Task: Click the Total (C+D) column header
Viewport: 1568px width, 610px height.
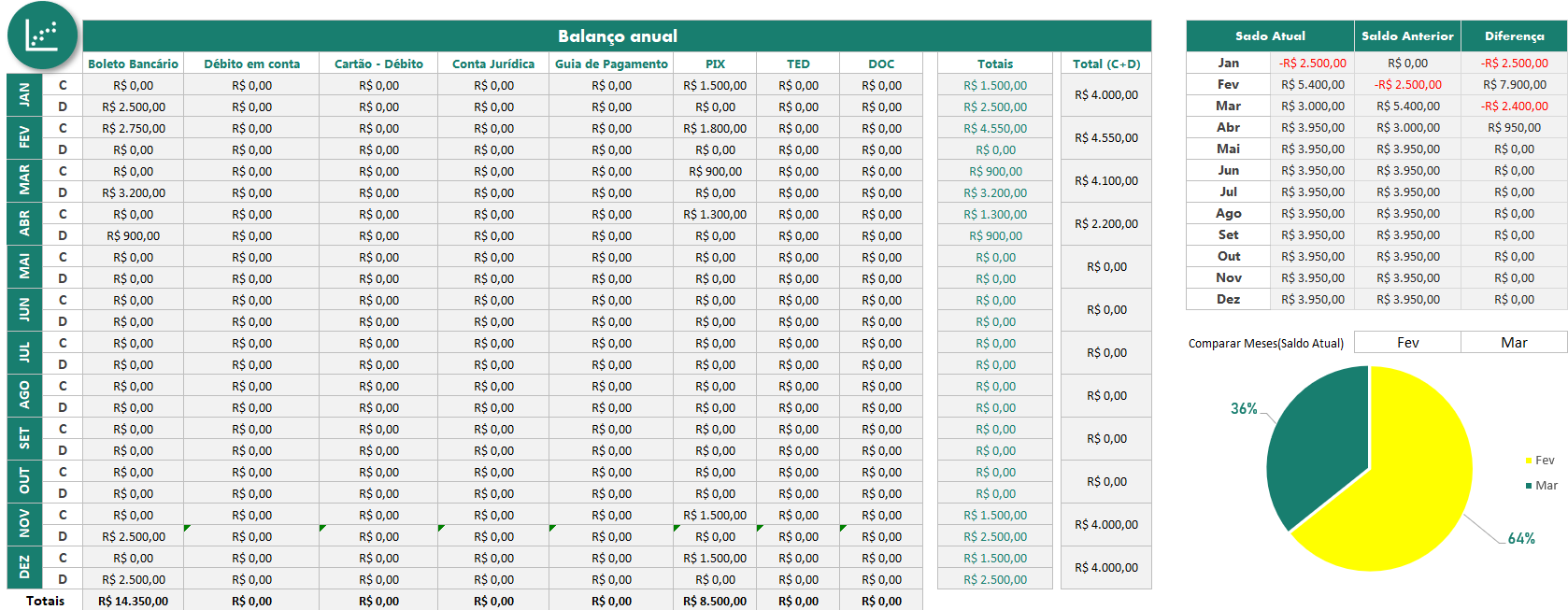Action: point(1105,64)
